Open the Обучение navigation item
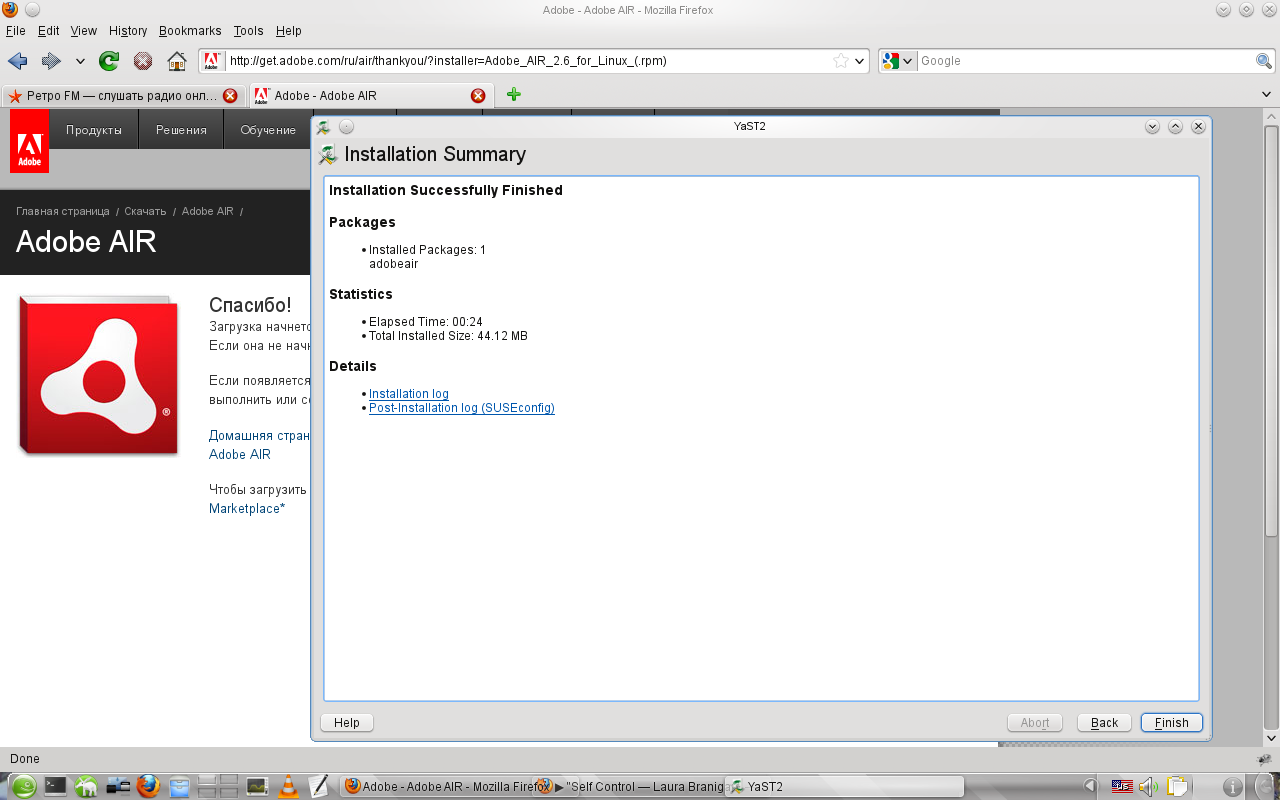Screen dimensions: 1280x800 click(x=268, y=130)
